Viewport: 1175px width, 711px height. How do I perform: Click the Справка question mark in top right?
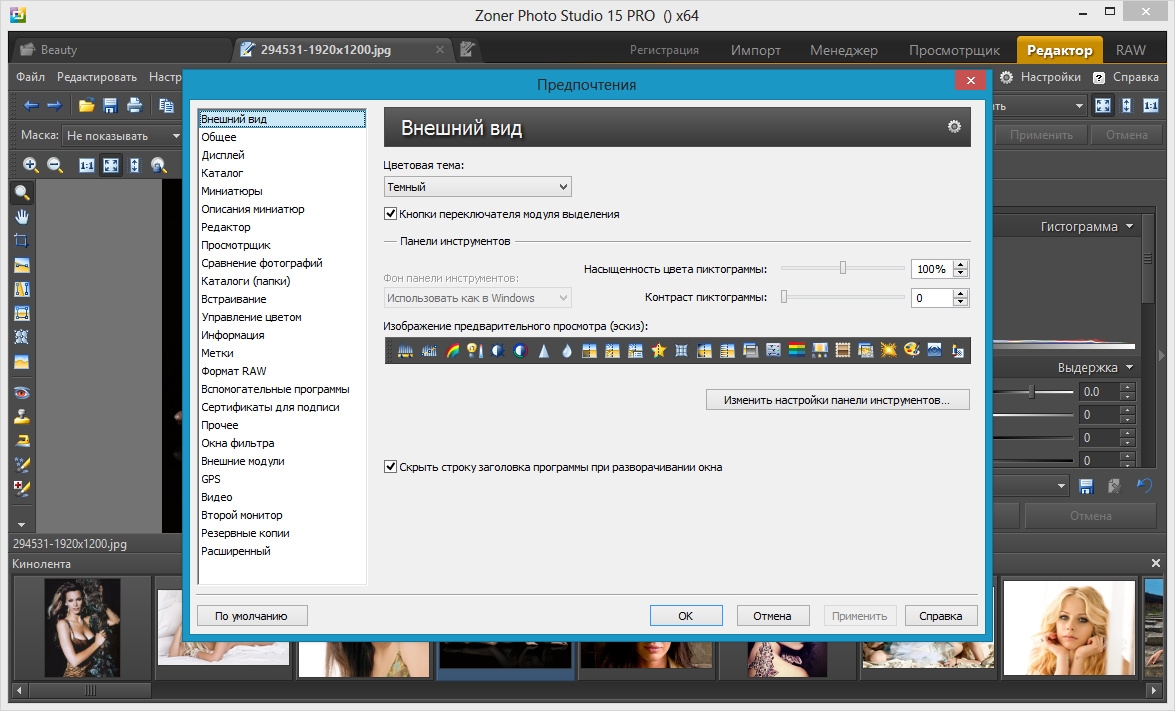[1099, 77]
